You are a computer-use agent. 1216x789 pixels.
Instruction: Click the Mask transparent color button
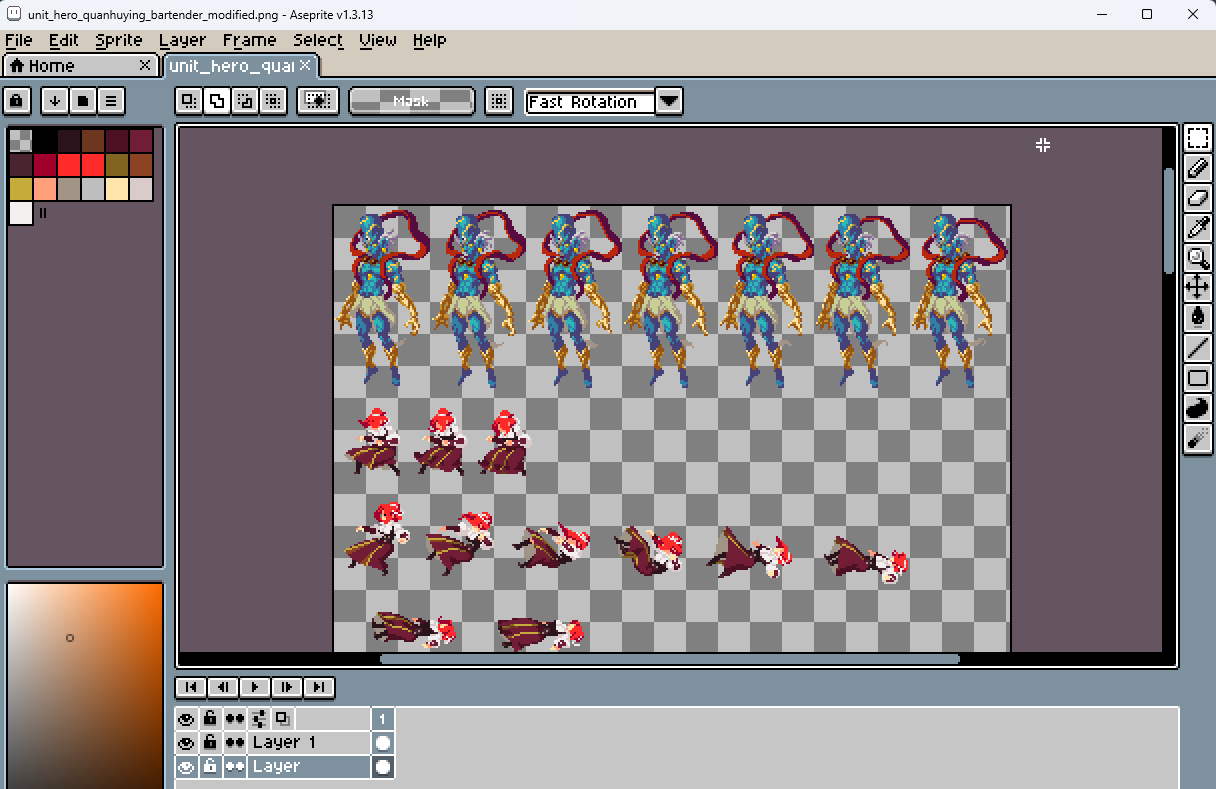[411, 101]
